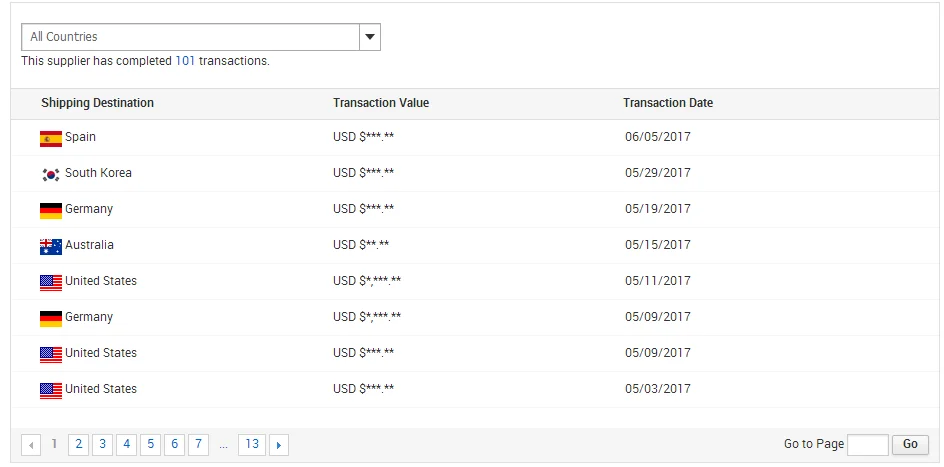Click the United States flag dated 05/11/2017
This screenshot has height=467, width=944.
50,282
